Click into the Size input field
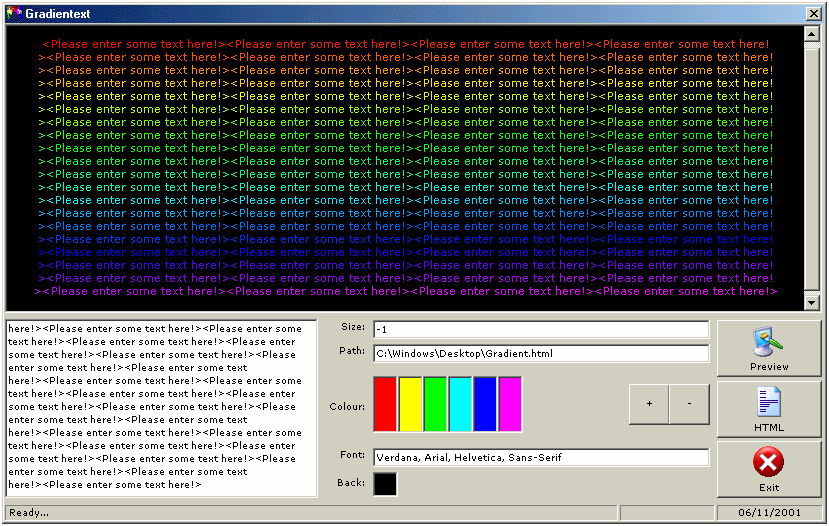The height and width of the screenshot is (526, 829). 540,329
